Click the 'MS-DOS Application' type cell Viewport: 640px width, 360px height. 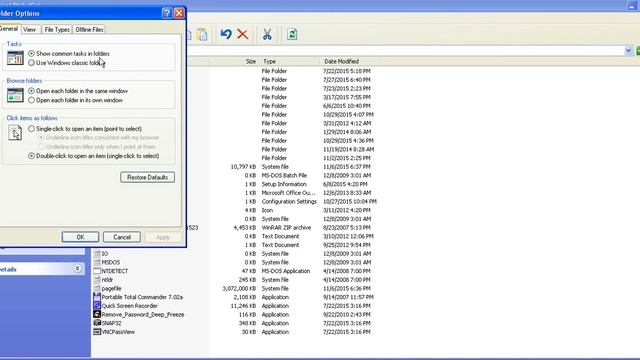tap(286, 271)
